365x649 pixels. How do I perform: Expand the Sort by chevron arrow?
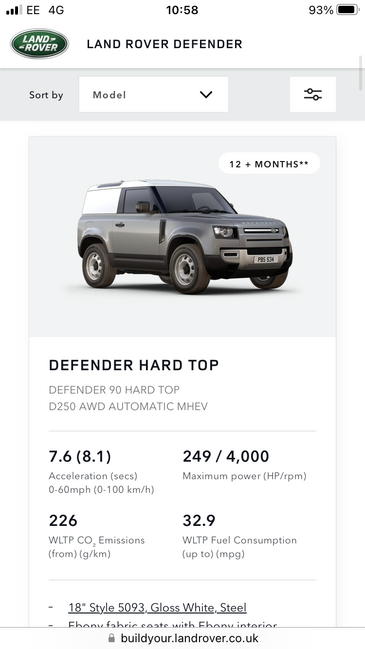click(x=206, y=94)
